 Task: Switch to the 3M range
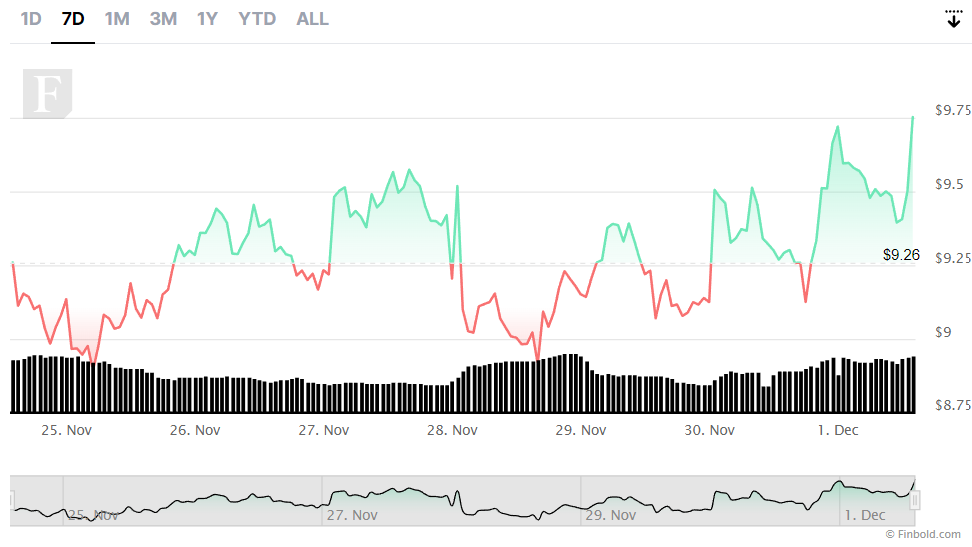(163, 19)
